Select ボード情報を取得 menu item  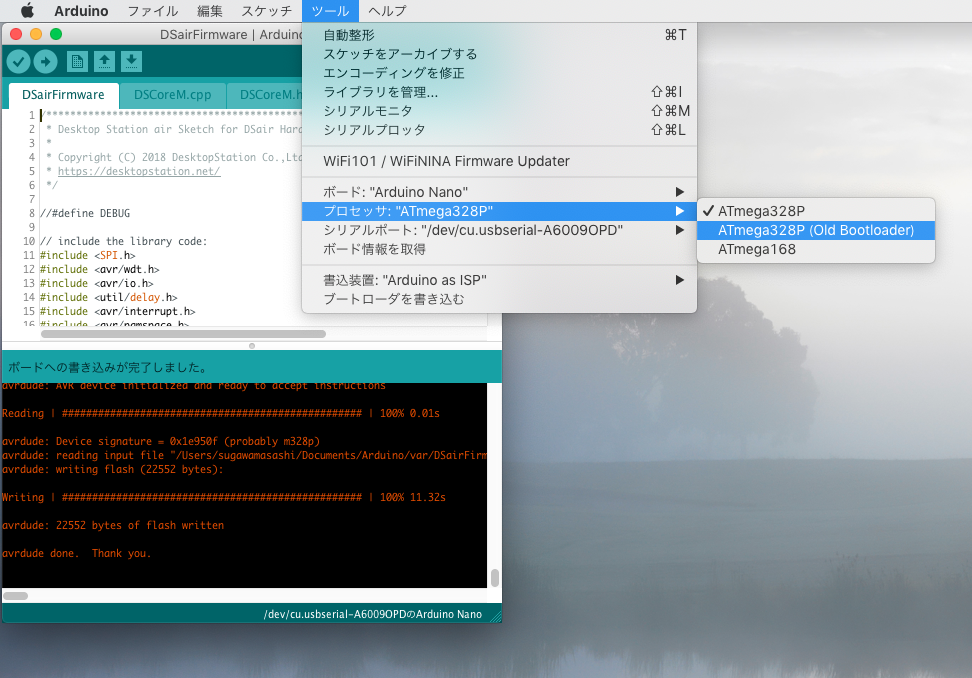[499, 249]
